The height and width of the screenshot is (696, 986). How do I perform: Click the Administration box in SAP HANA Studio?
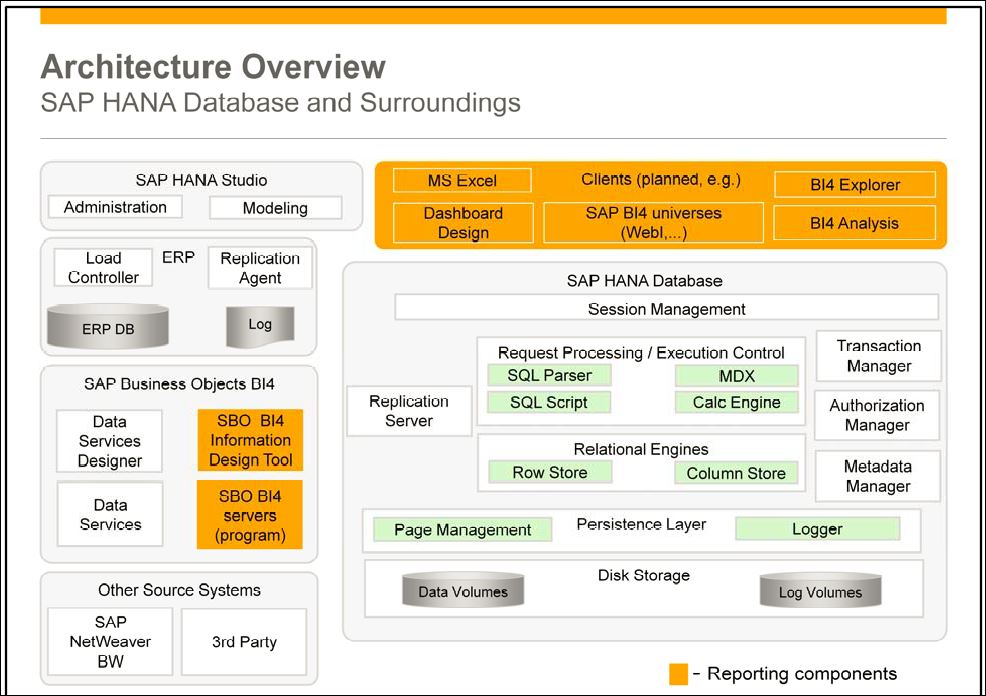115,207
